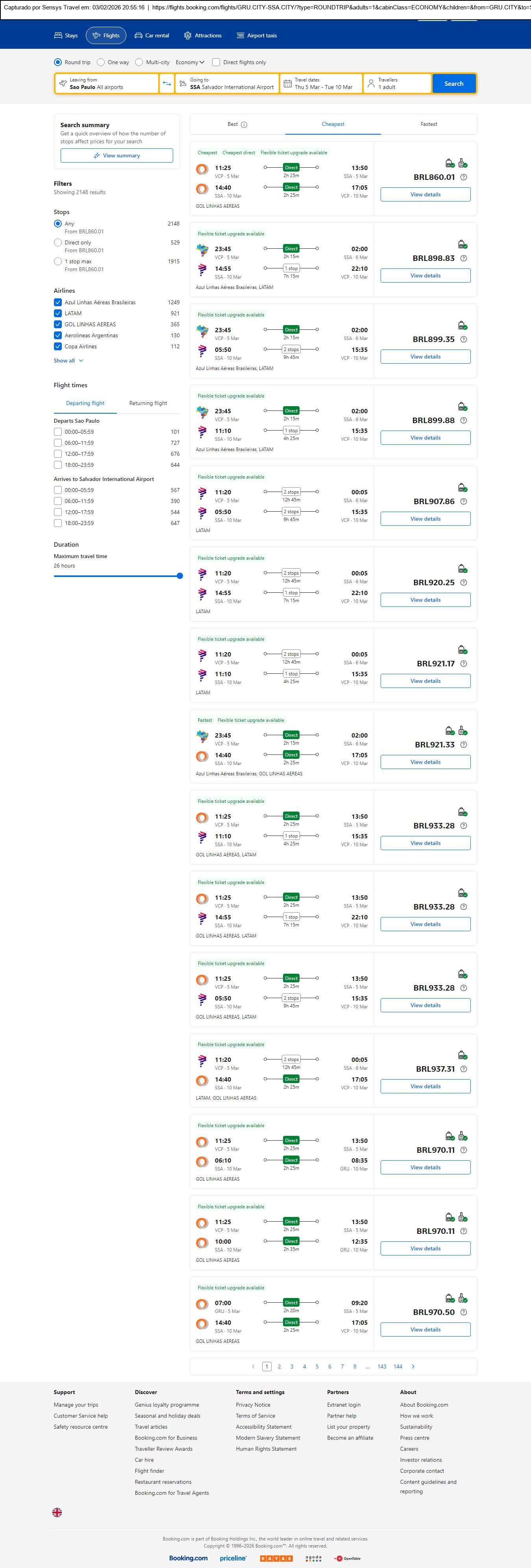Click the calendar icon in Travel dates field
This screenshot has height=1568, width=531.
[287, 83]
